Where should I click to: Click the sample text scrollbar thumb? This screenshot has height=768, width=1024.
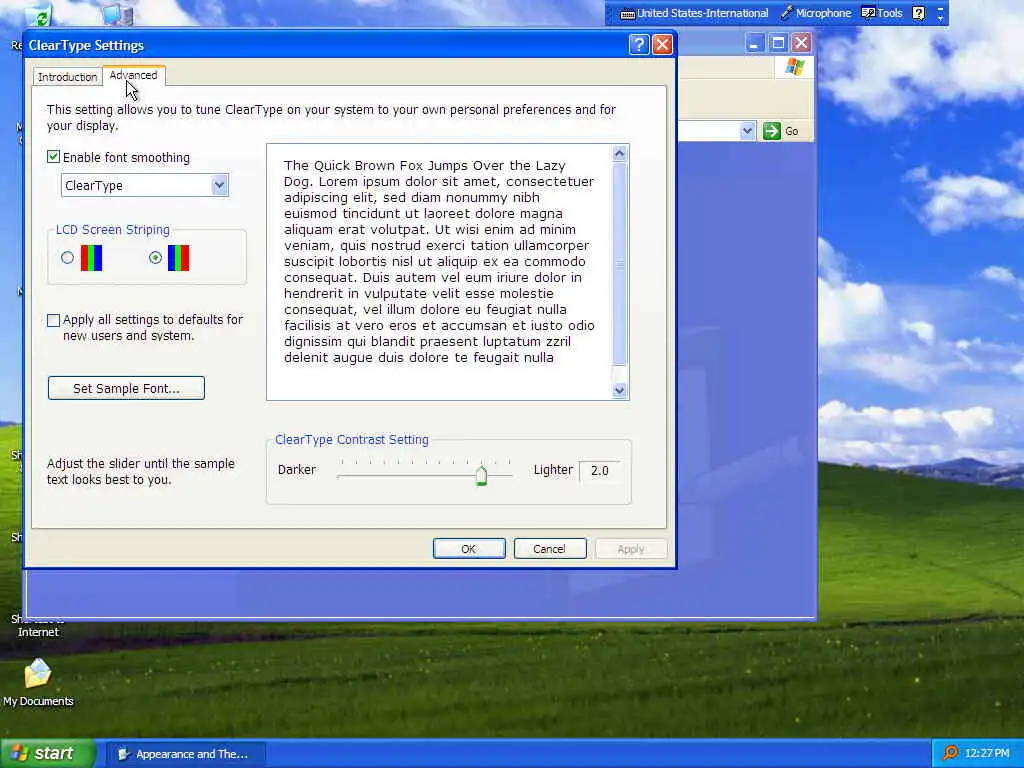[620, 264]
